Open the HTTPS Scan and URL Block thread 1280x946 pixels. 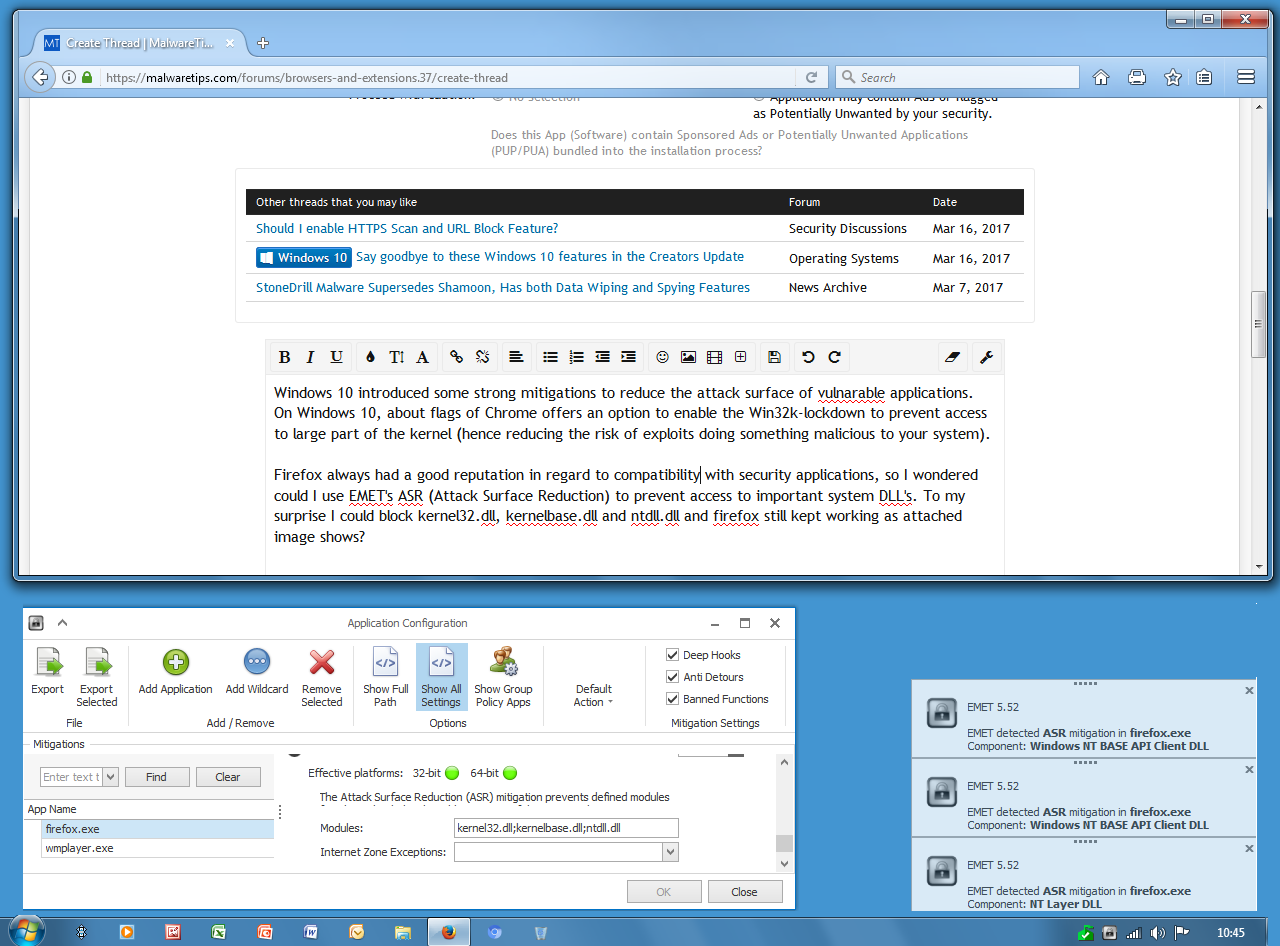407,228
